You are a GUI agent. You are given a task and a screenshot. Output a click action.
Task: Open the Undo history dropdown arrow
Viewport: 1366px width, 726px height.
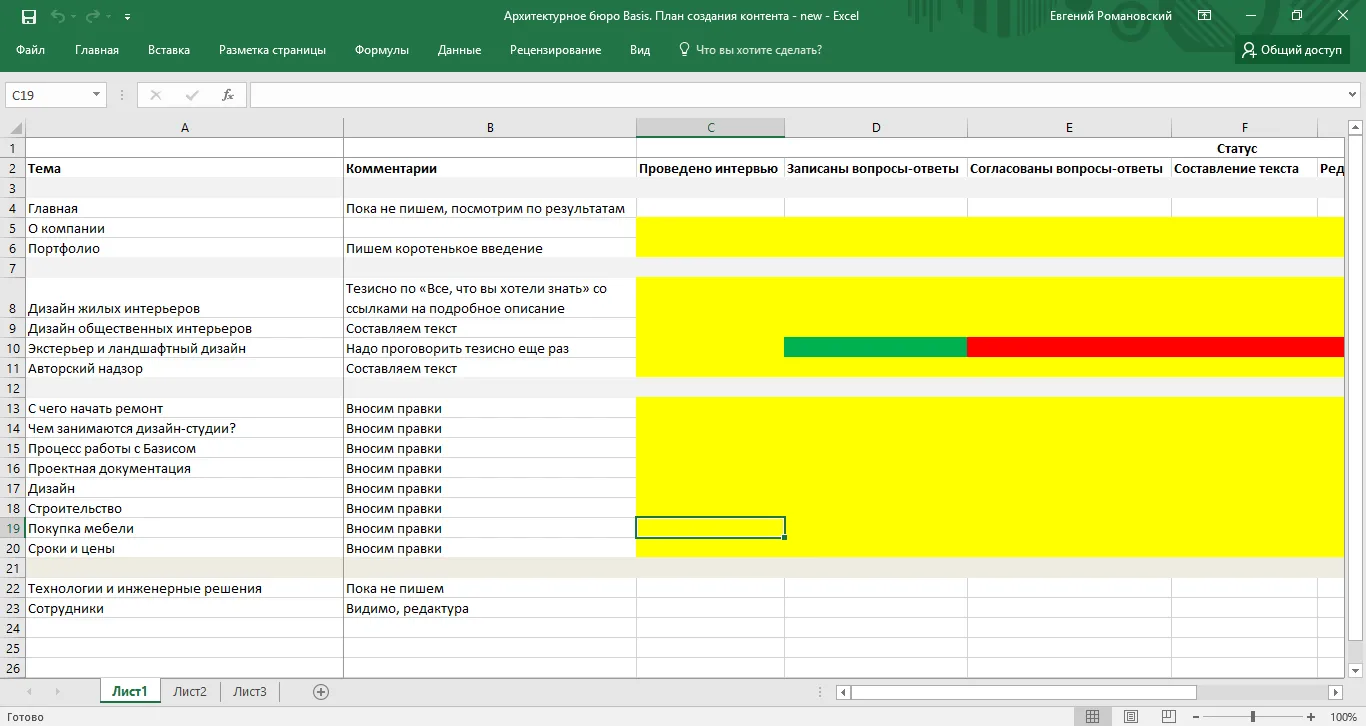72,17
